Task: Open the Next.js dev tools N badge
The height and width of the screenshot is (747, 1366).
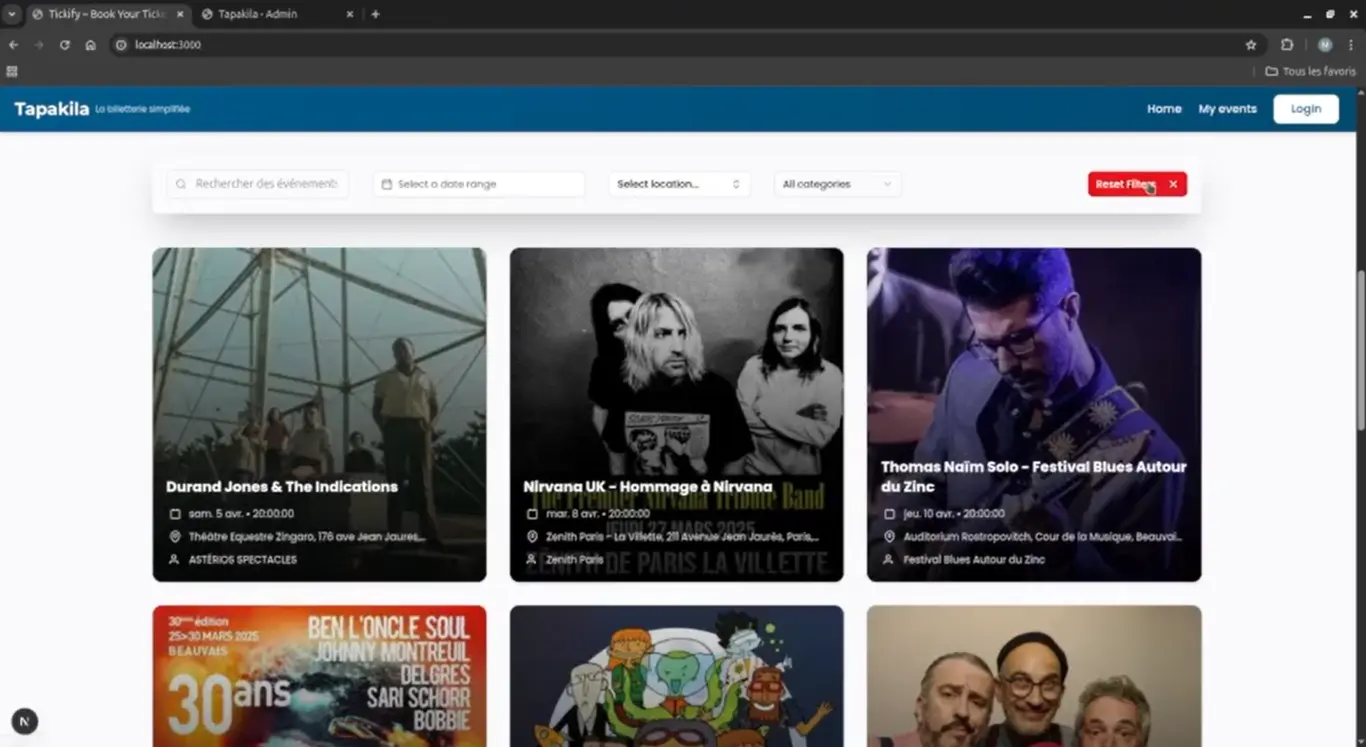Action: [x=24, y=721]
